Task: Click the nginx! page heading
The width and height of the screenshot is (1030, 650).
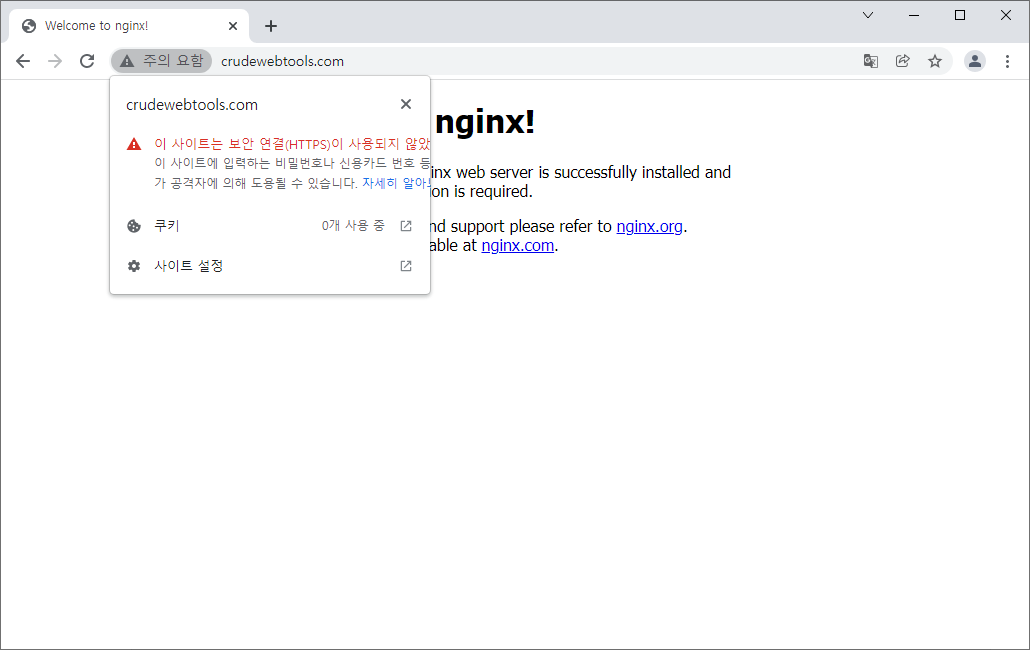Action: point(485,122)
